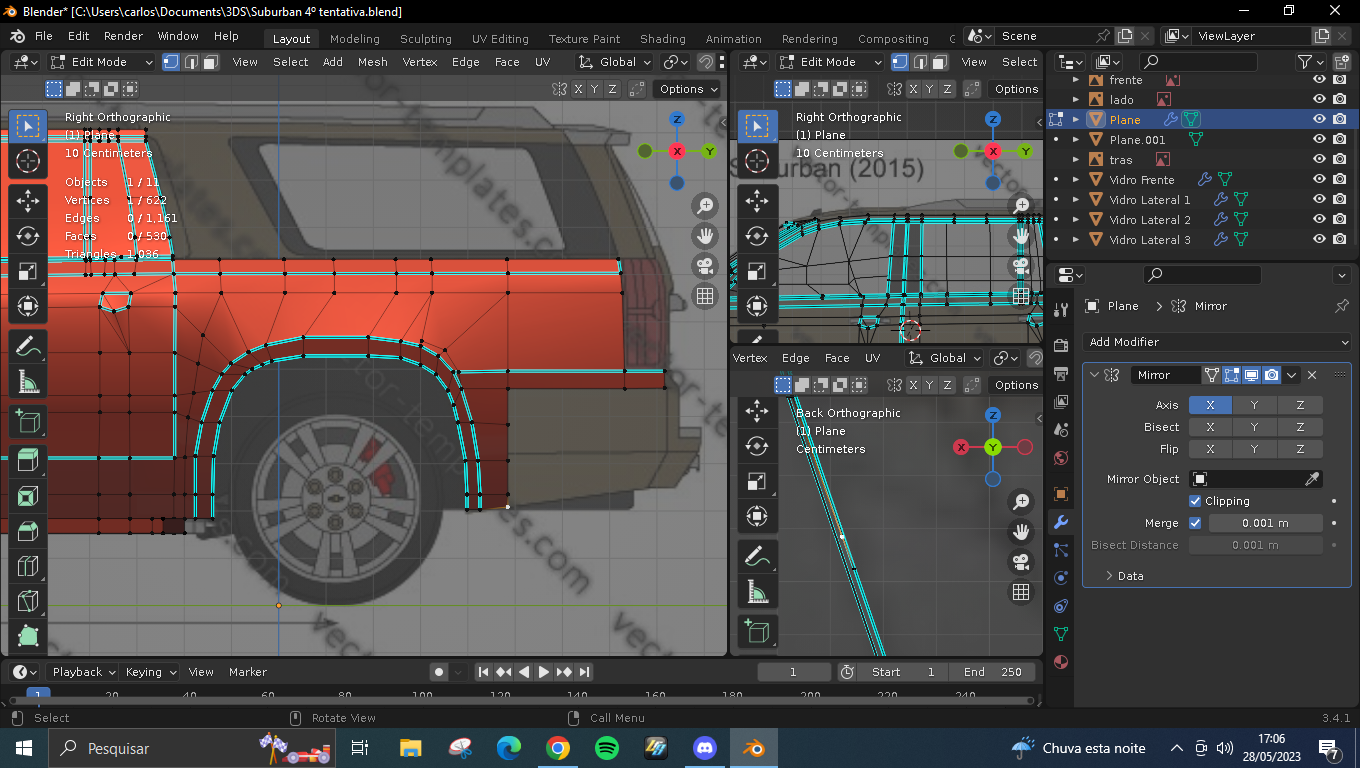Toggle the Clipping checkbox
1360x768 pixels.
tap(1195, 501)
